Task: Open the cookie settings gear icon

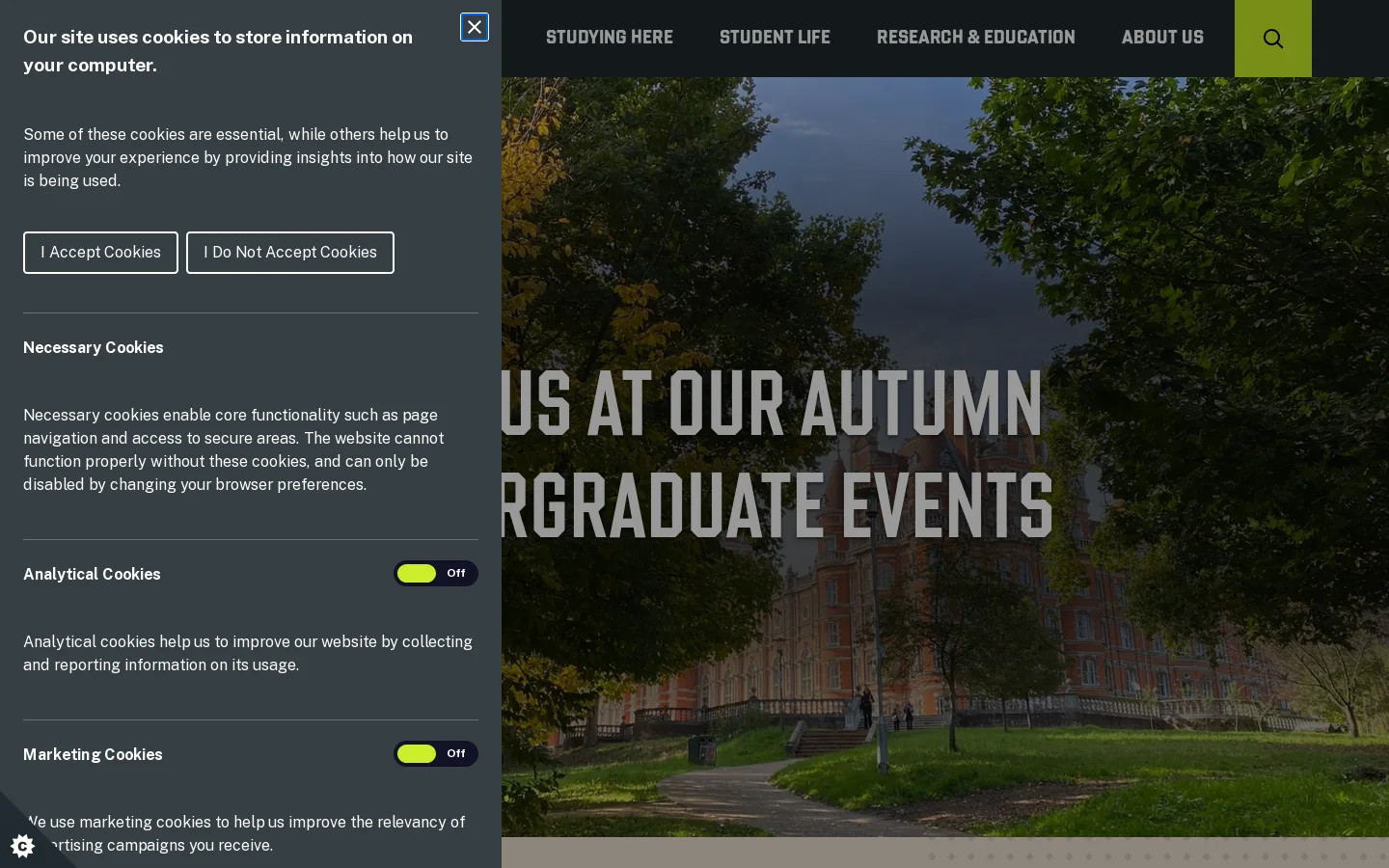Action: point(22,846)
